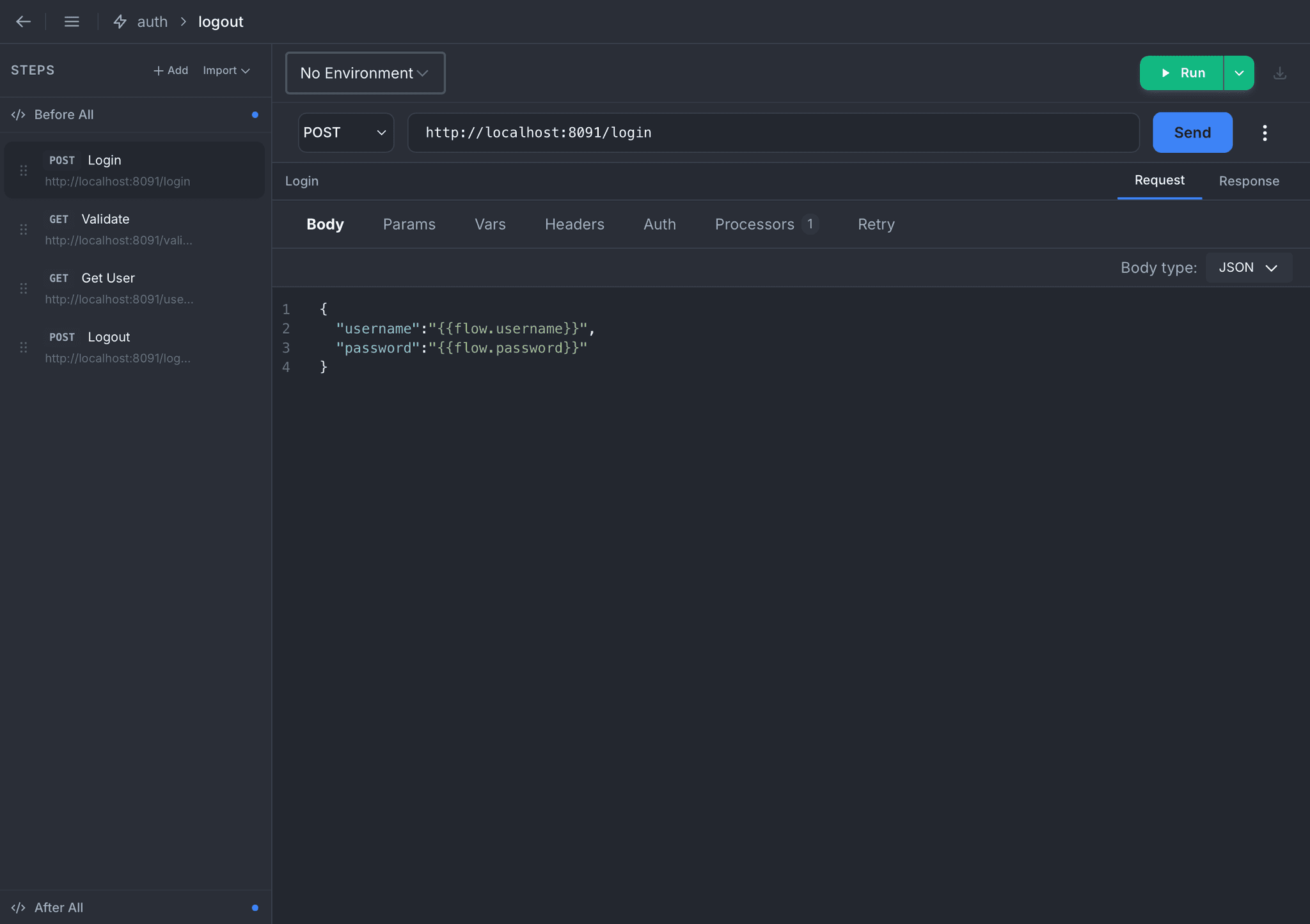Open the Processors tab
The width and height of the screenshot is (1310, 924).
point(766,224)
